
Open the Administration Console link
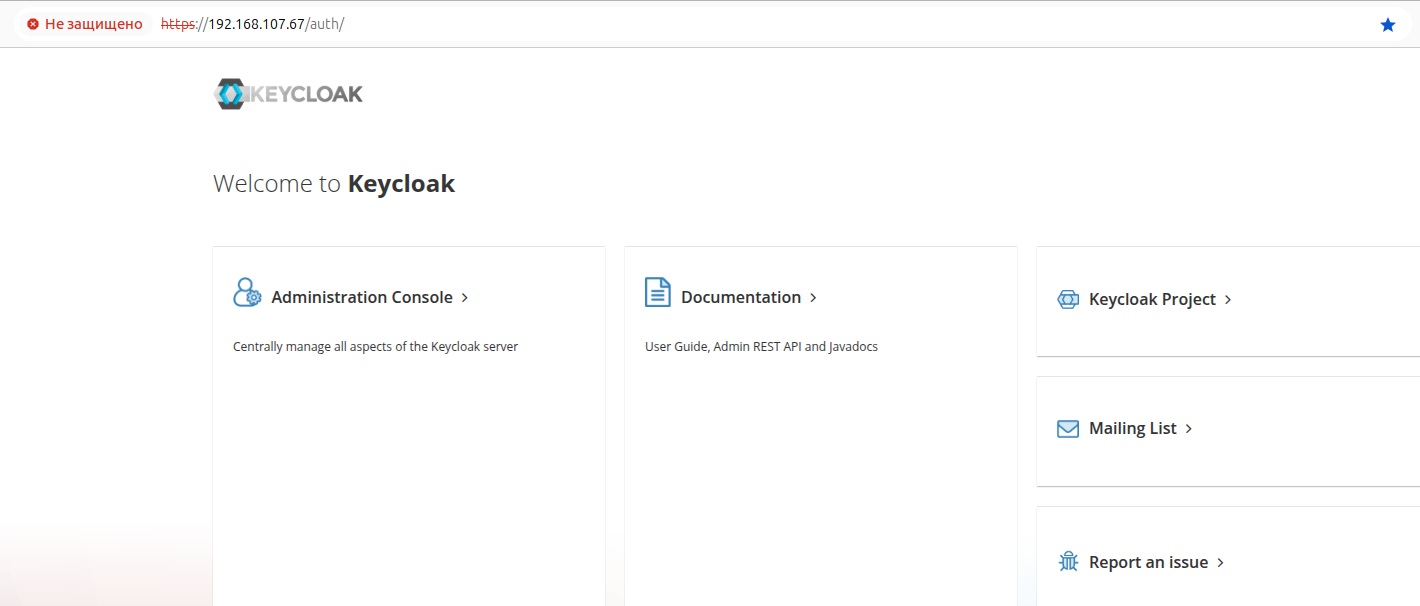pos(362,297)
